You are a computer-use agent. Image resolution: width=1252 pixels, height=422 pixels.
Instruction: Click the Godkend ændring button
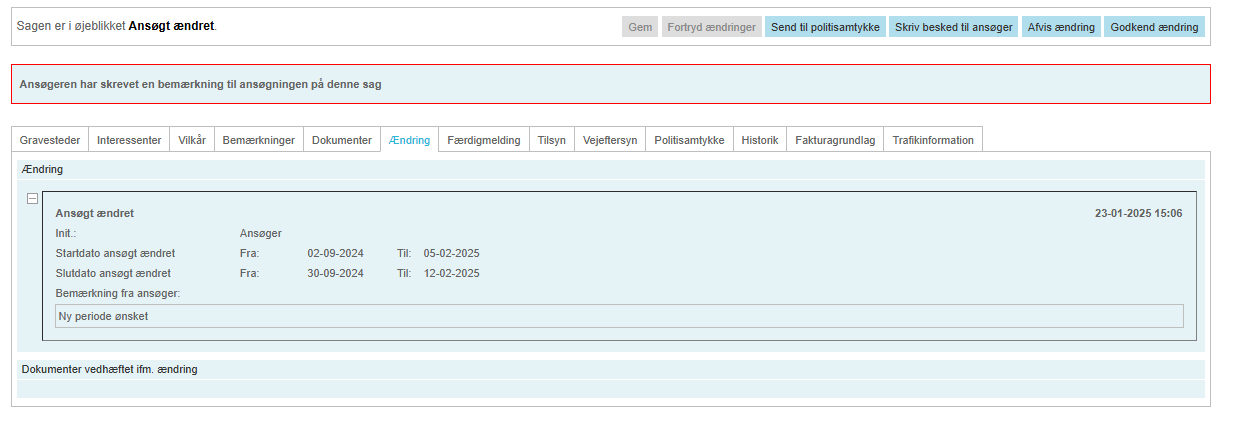(1154, 27)
